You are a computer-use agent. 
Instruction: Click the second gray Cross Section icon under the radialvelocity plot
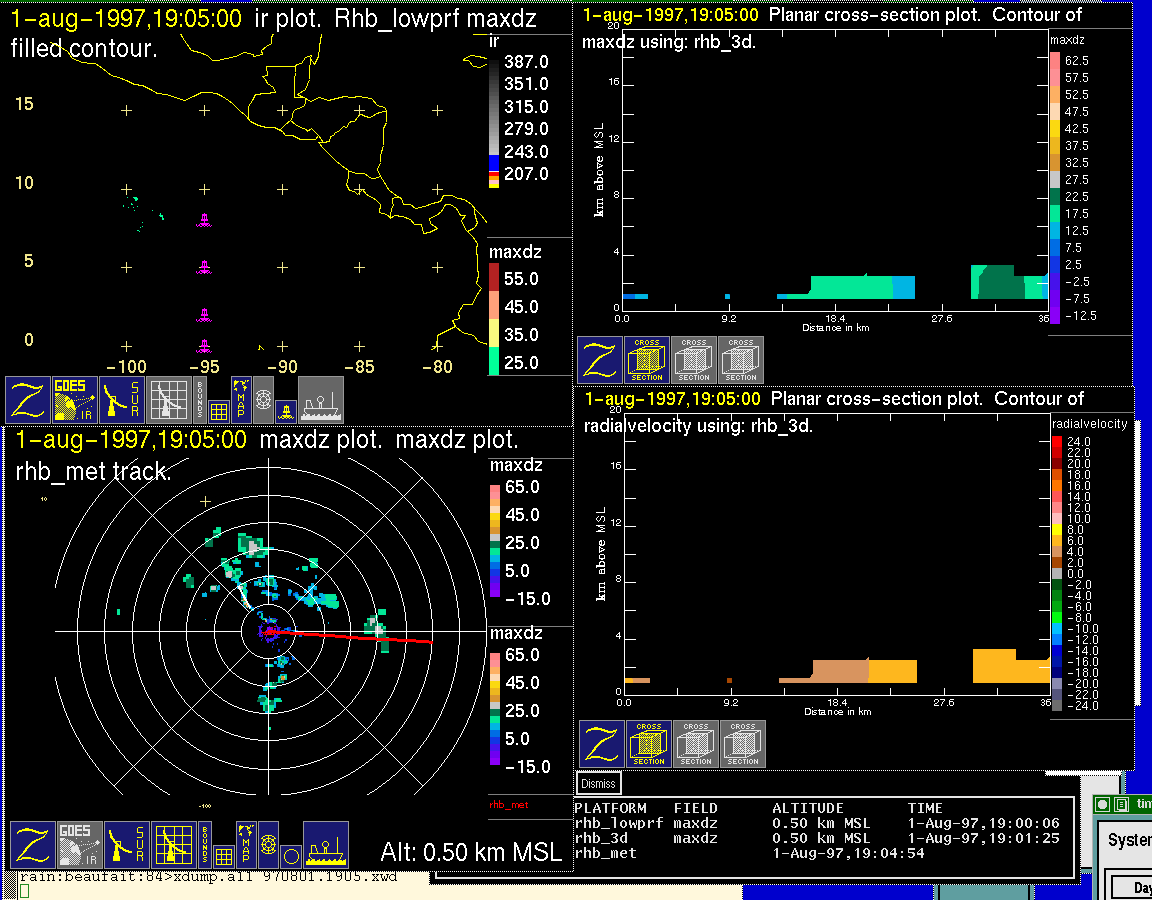(743, 744)
